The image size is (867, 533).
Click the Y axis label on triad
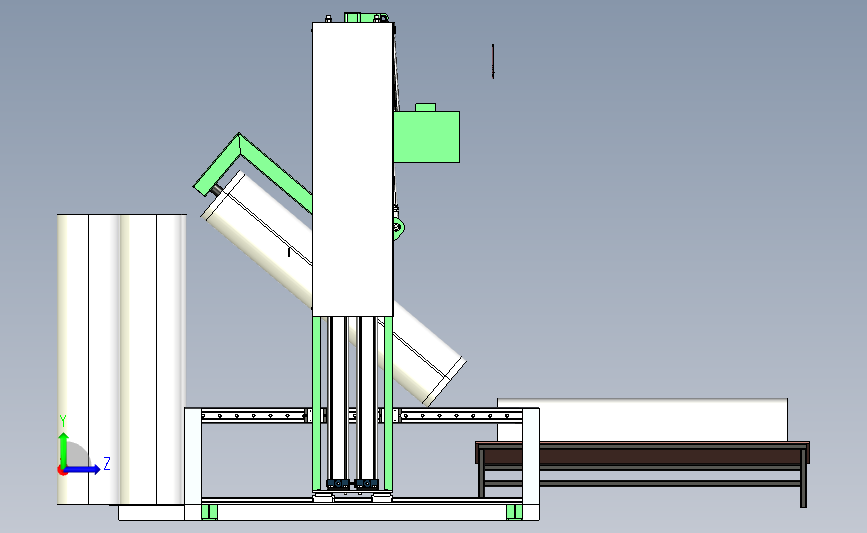click(x=63, y=422)
